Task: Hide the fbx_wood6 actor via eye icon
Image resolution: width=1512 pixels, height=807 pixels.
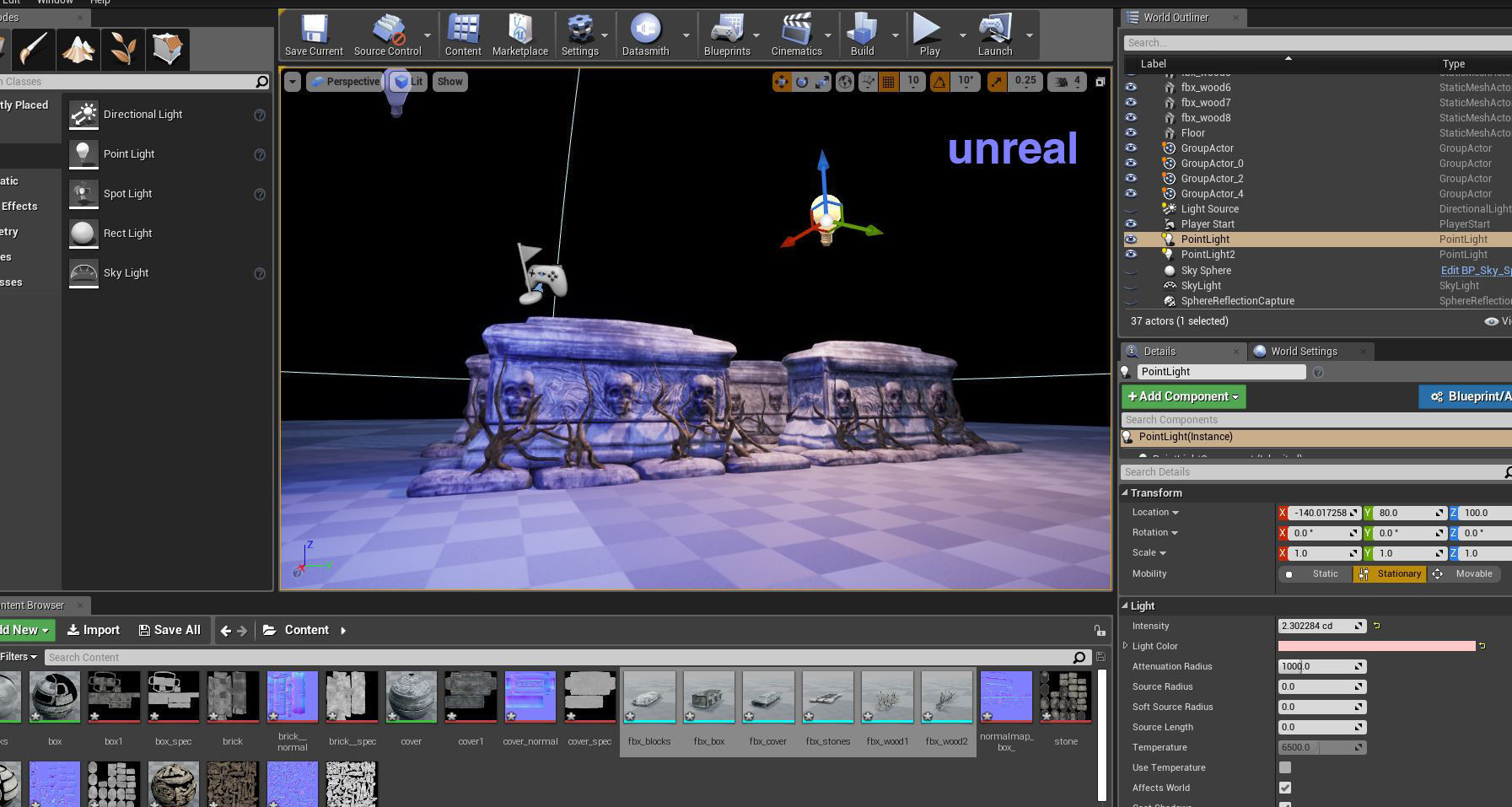Action: click(x=1131, y=88)
